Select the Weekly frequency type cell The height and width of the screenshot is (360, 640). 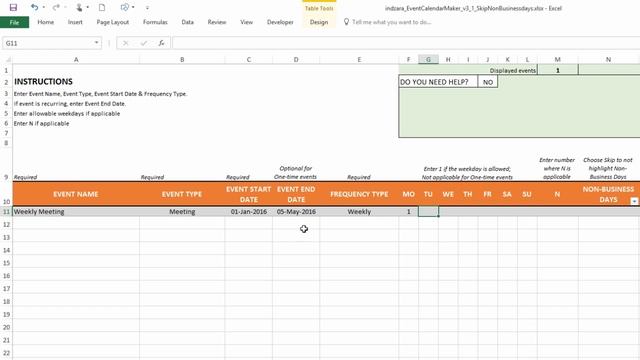[359, 211]
